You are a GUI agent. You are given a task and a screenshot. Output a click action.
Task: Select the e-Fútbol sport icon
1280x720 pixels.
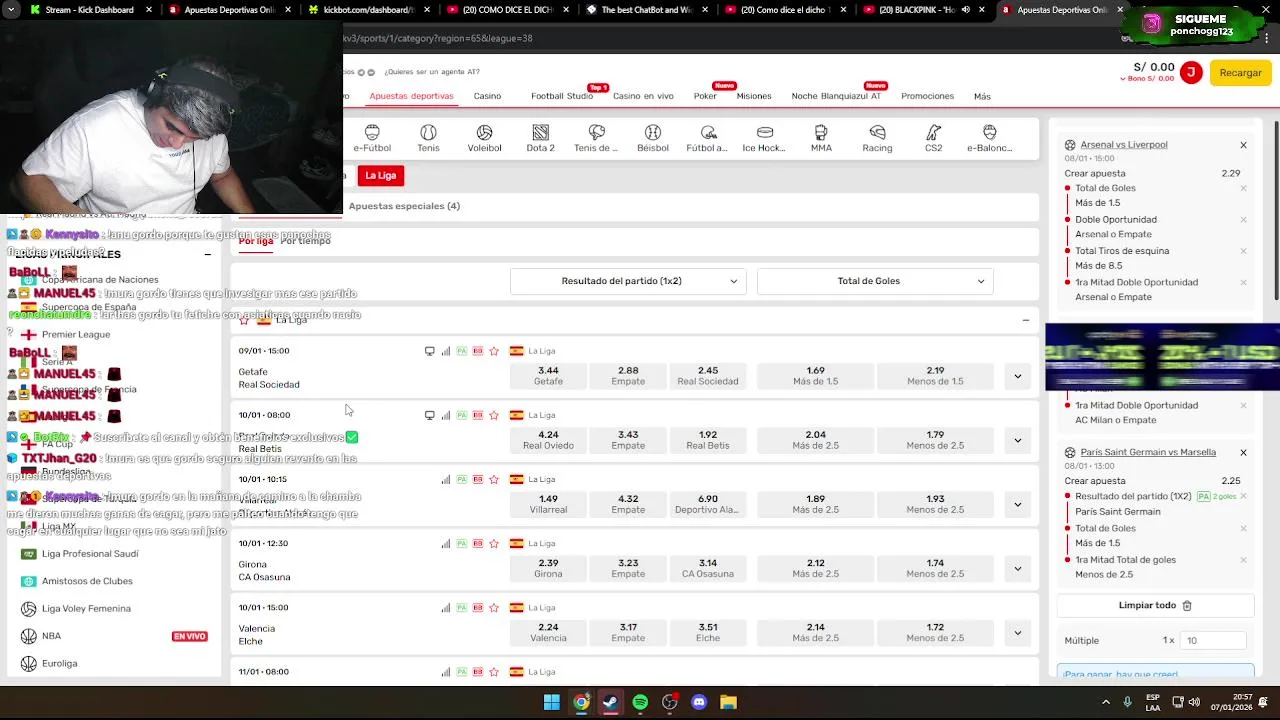tap(372, 138)
